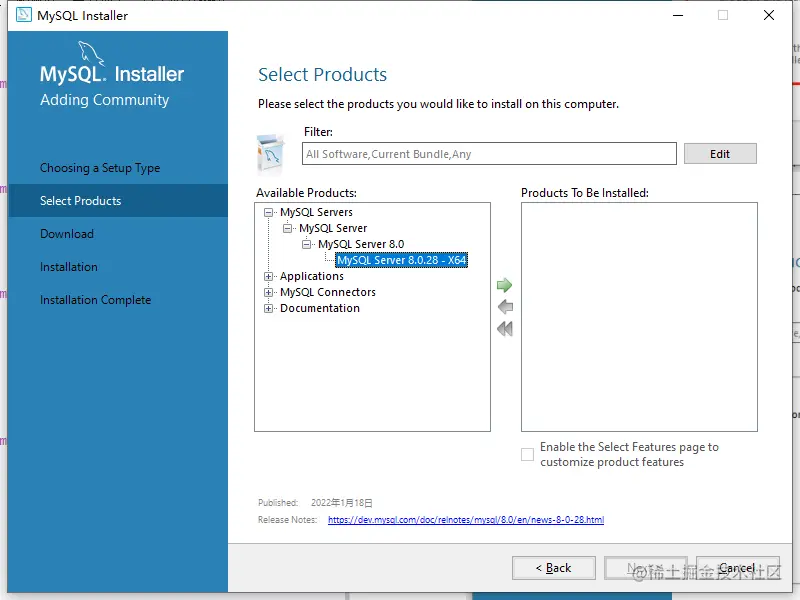Click the Filter text field
The width and height of the screenshot is (800, 600).
coord(489,154)
